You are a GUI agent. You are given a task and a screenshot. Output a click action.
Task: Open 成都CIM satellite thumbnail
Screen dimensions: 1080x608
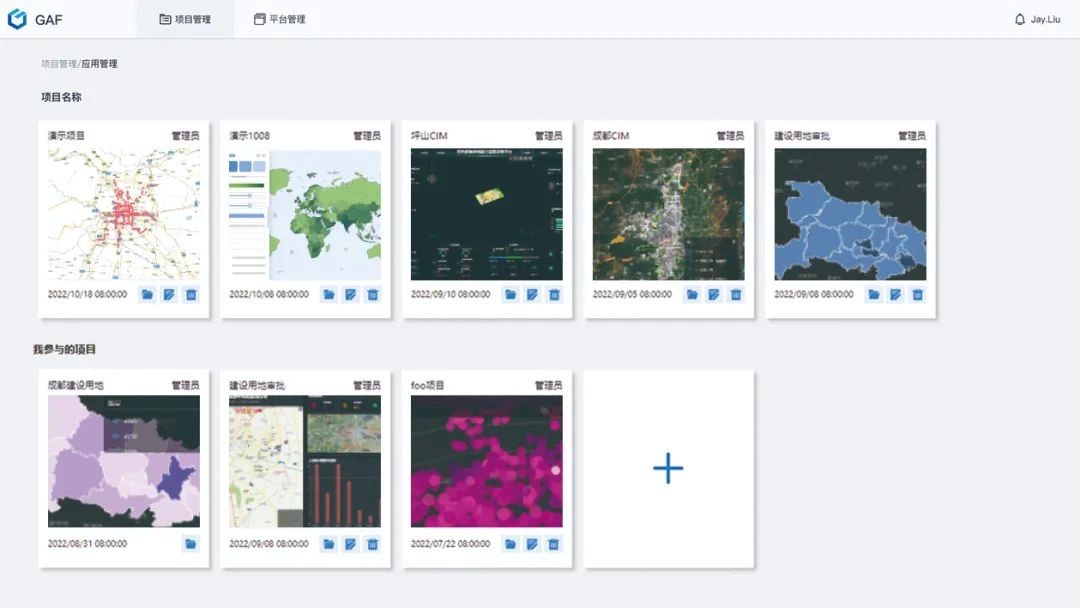pos(669,214)
